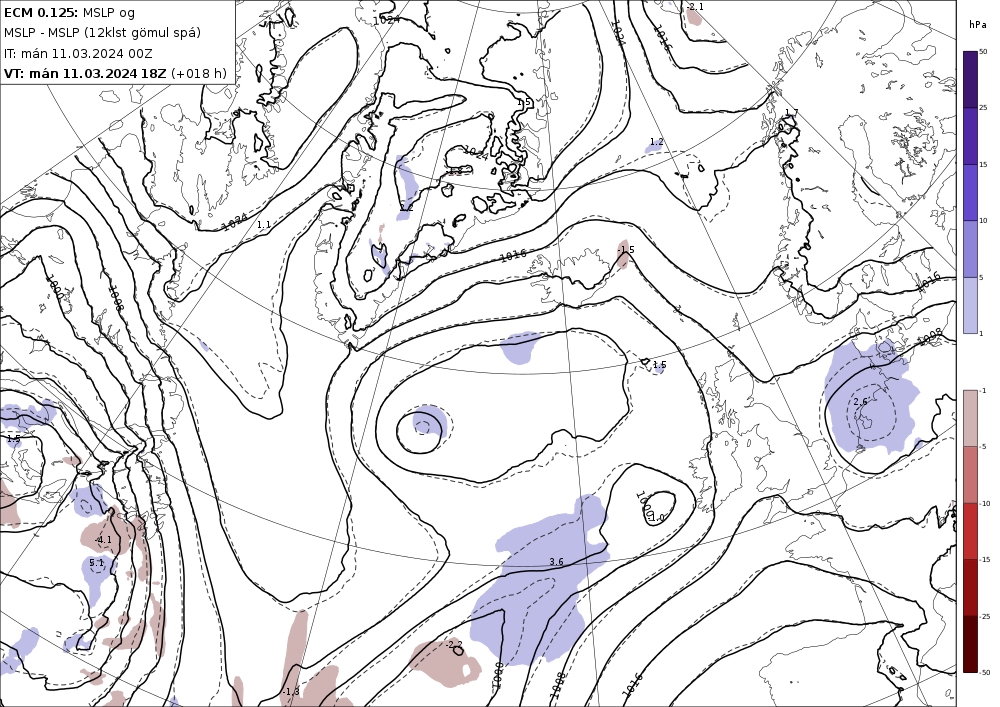This screenshot has width=1000, height=707.
Task: Click the '25' tick label on the purple legend
Action: 983,108
